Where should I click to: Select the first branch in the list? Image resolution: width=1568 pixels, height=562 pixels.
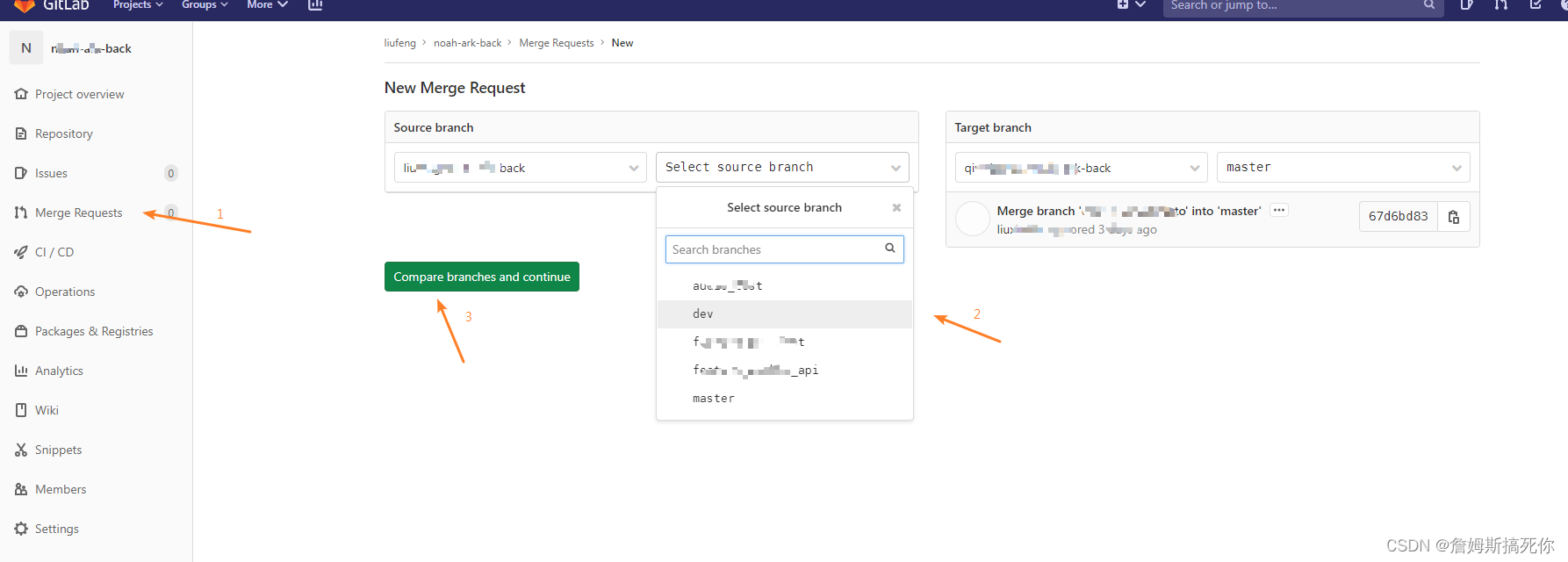coord(785,285)
